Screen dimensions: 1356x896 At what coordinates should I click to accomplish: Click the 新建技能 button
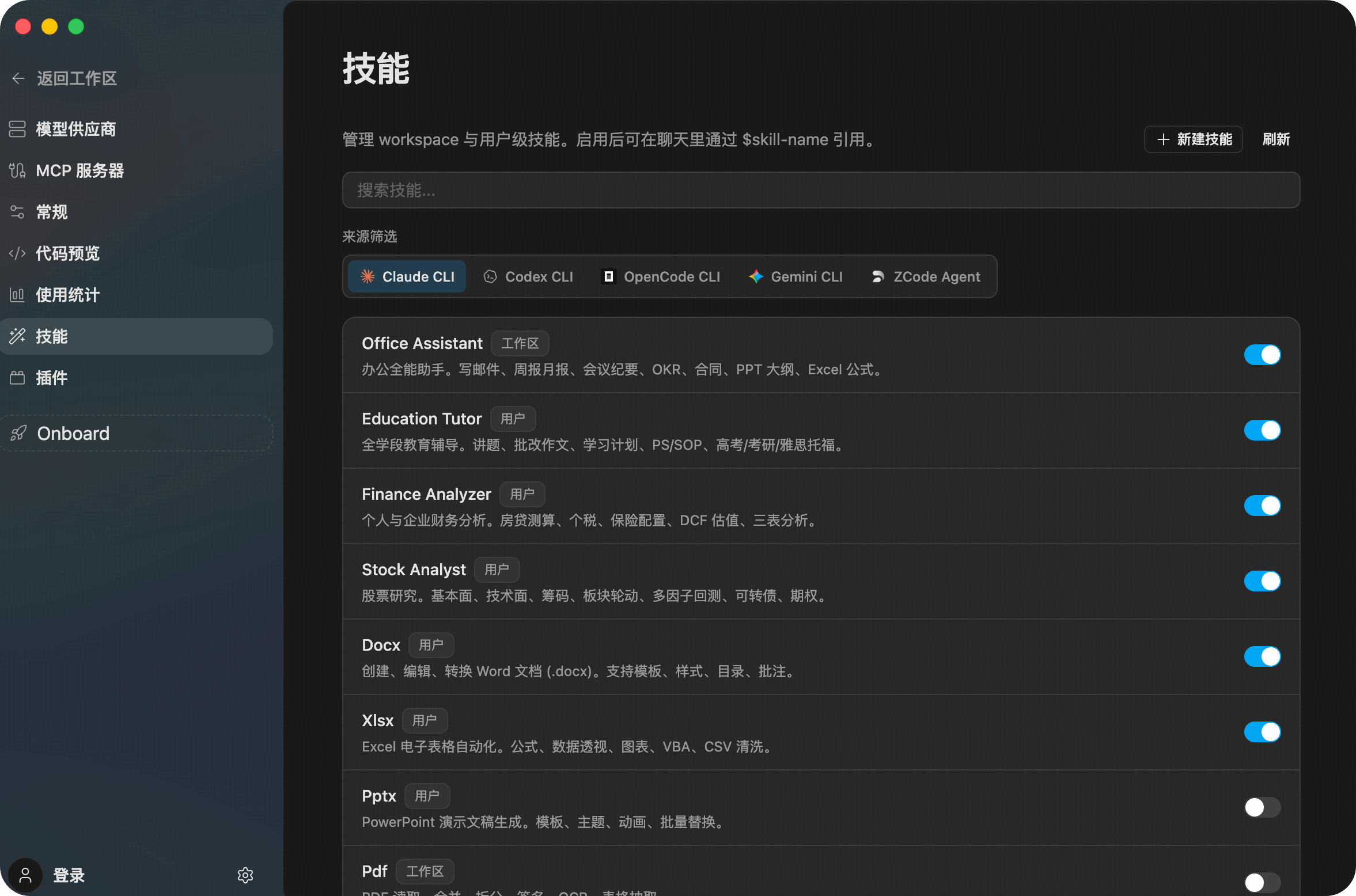click(x=1193, y=139)
